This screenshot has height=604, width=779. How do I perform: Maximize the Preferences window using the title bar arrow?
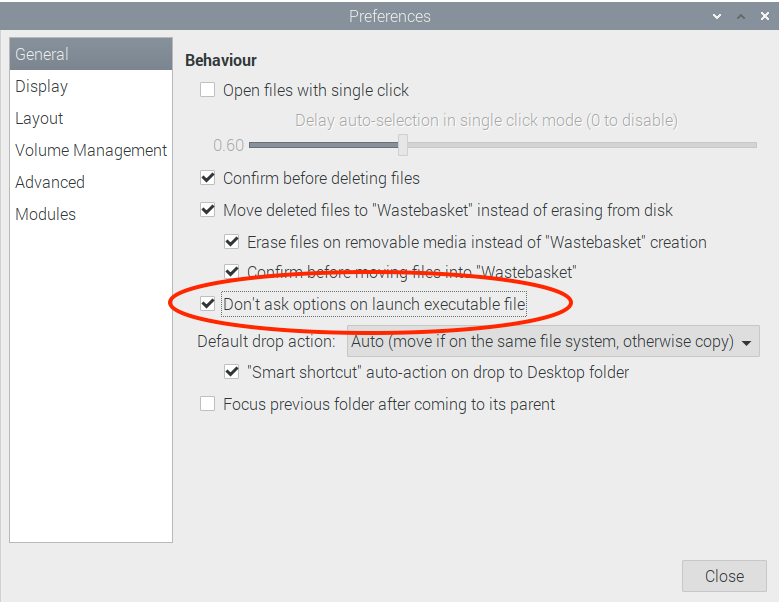click(740, 17)
